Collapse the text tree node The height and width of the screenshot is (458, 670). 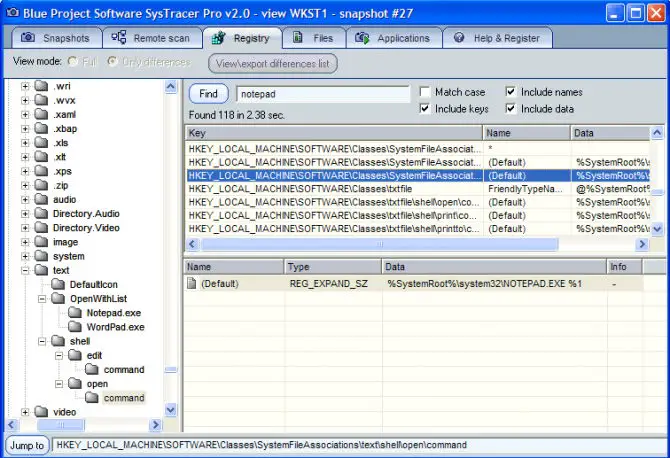(x=25, y=270)
